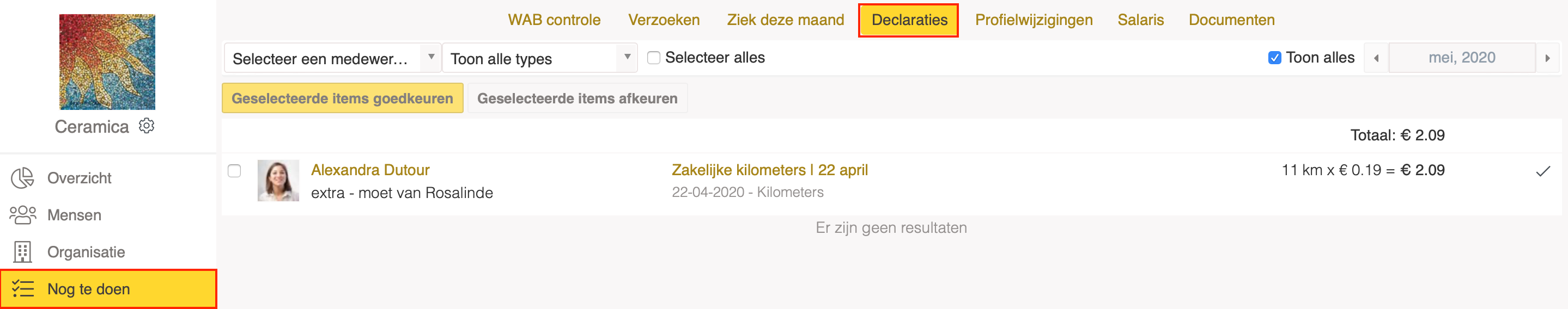The height and width of the screenshot is (309, 1568).
Task: Click Geselecteerde items afkeuren button
Action: 577,98
